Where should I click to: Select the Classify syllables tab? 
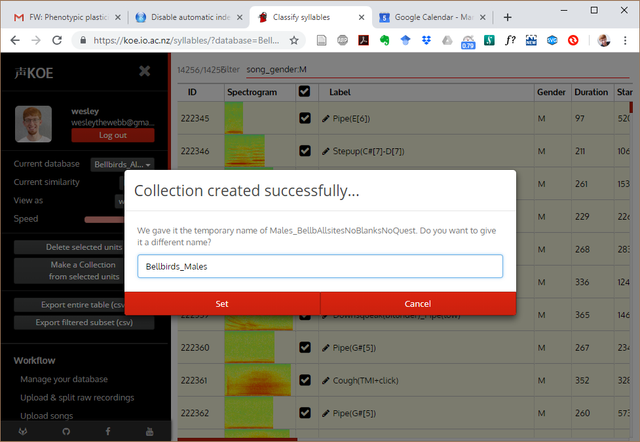coord(310,17)
